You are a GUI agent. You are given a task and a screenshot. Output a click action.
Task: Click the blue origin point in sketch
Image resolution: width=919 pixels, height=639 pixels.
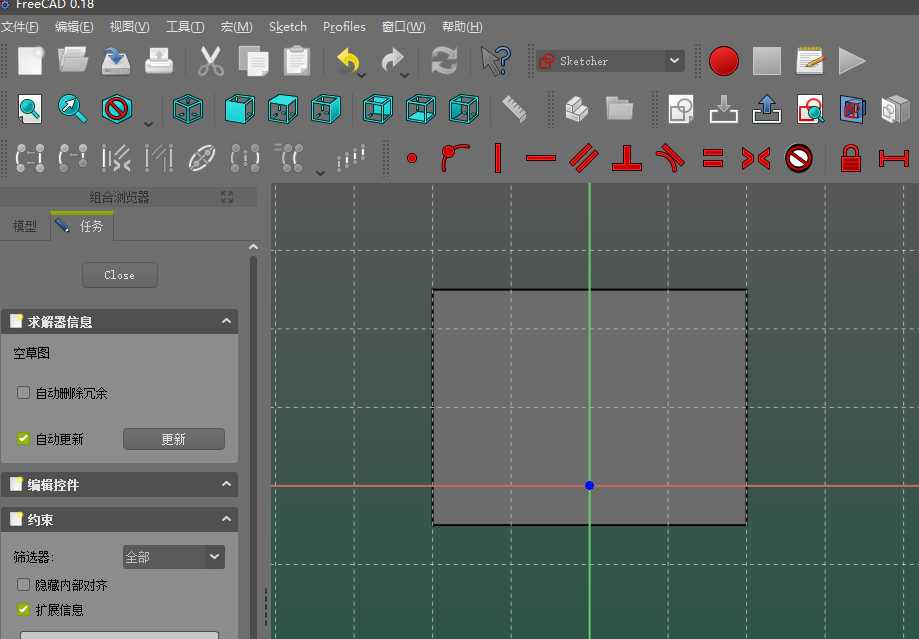590,485
